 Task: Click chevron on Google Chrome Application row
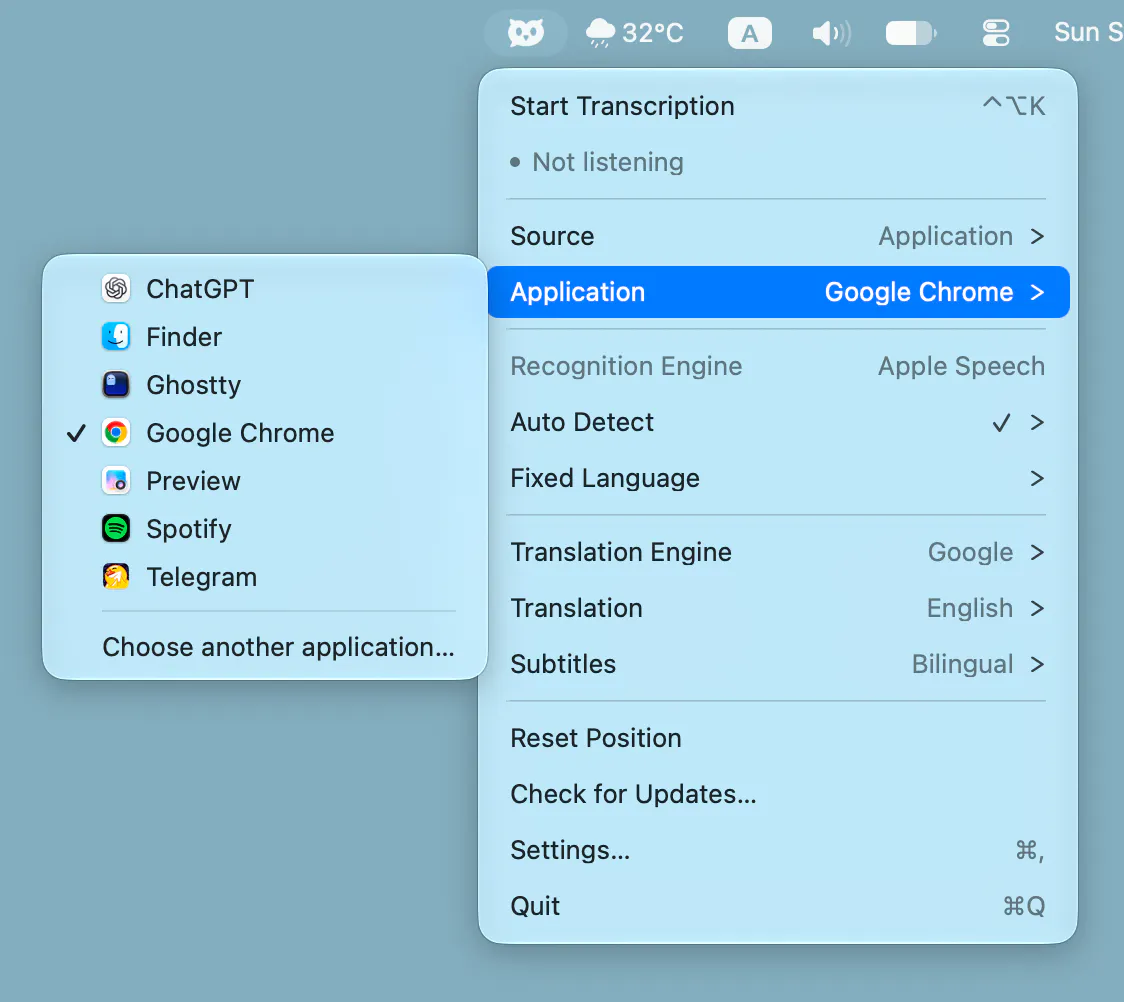pos(1037,292)
